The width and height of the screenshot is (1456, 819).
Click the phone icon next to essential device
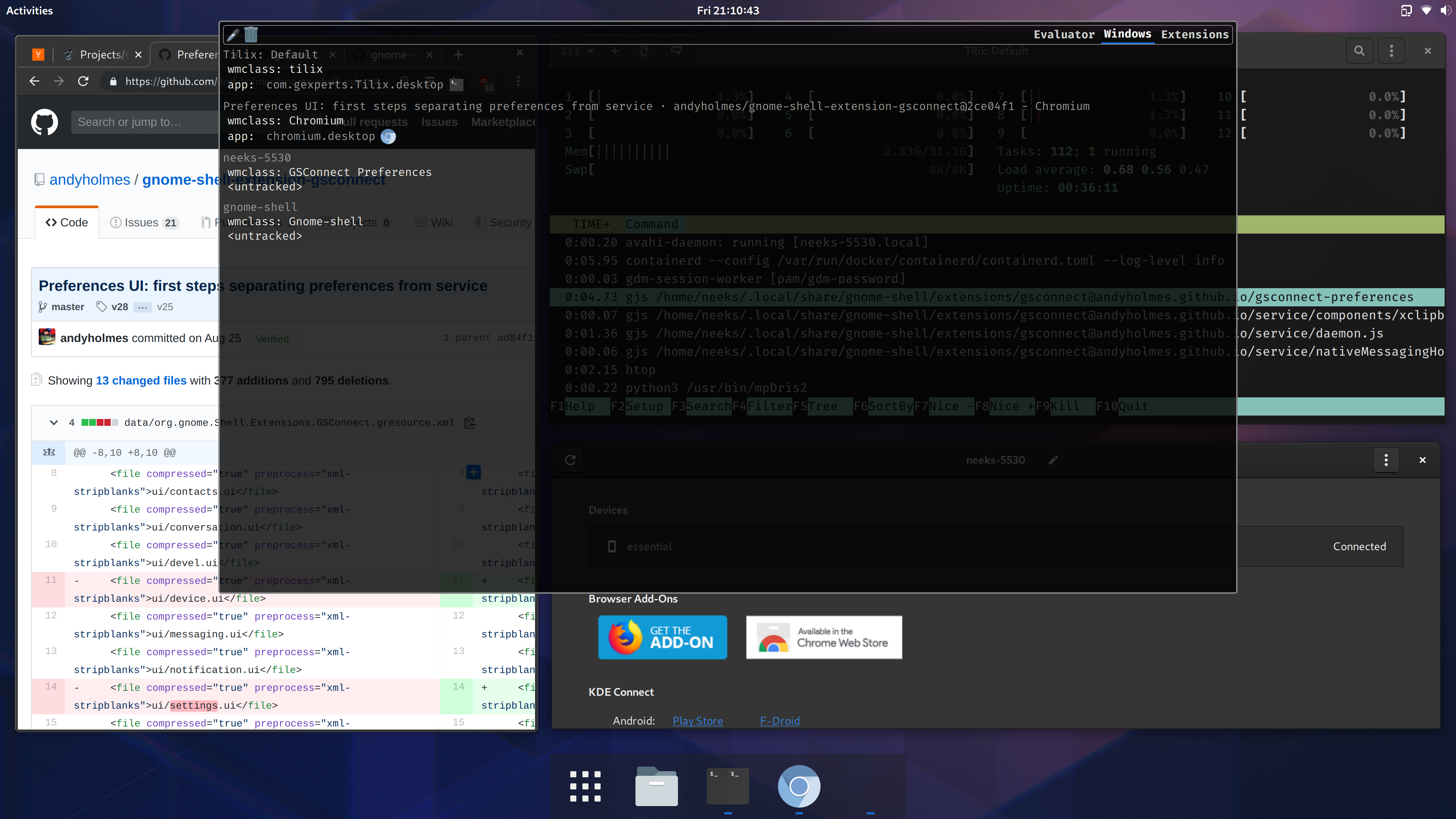[x=612, y=546]
